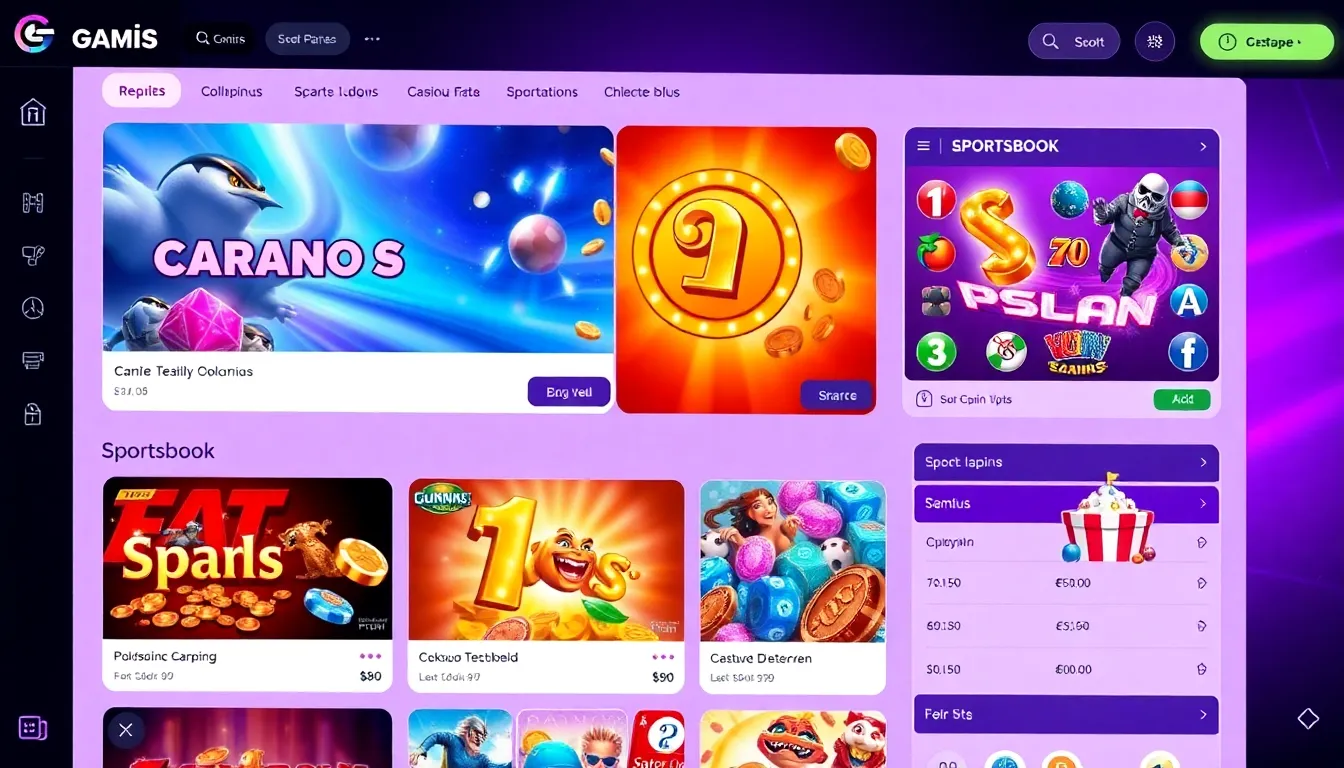Click the Scott search field
Screen dimensions: 1344x768
pos(1074,42)
